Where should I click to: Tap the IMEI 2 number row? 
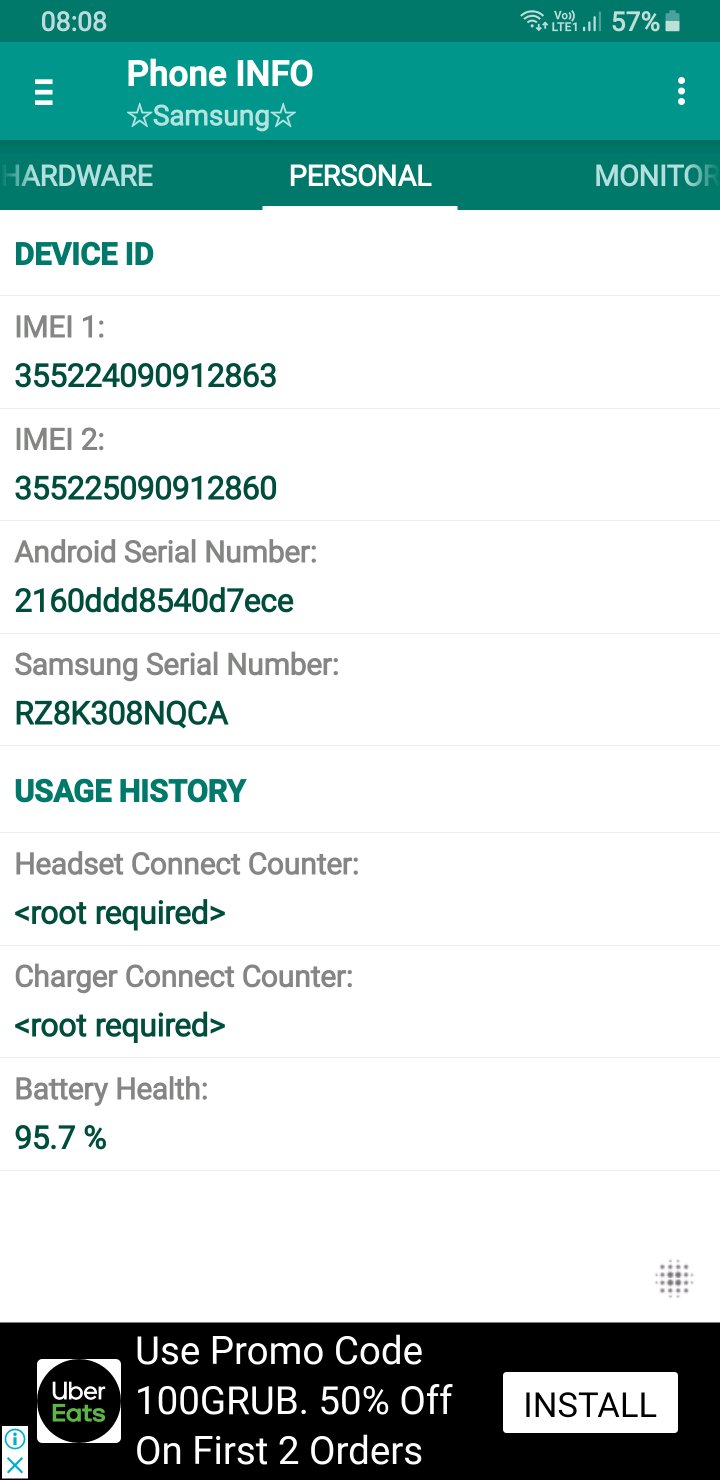(360, 465)
